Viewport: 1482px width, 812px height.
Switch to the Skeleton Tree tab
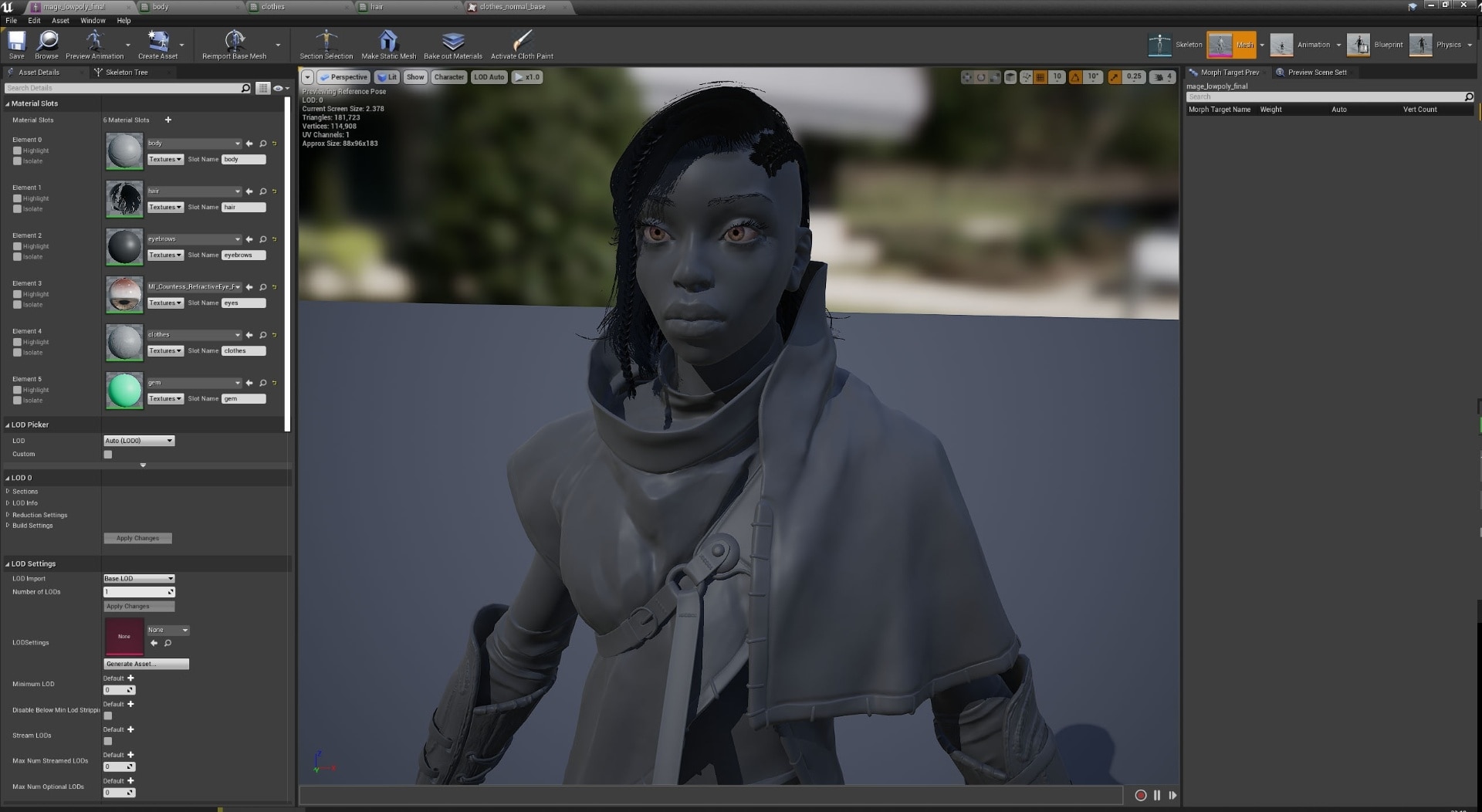126,72
